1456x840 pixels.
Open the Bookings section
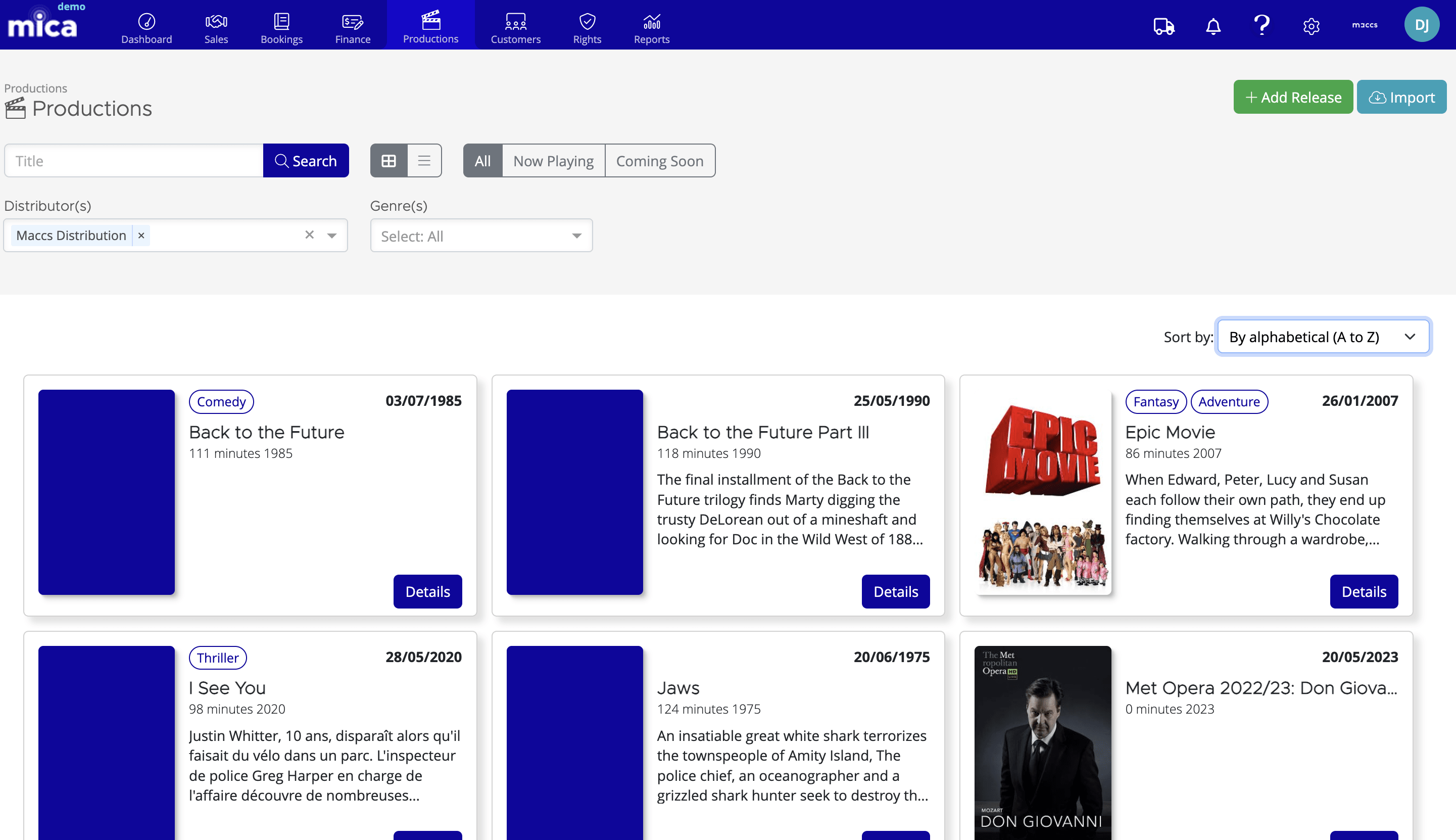pos(281,26)
